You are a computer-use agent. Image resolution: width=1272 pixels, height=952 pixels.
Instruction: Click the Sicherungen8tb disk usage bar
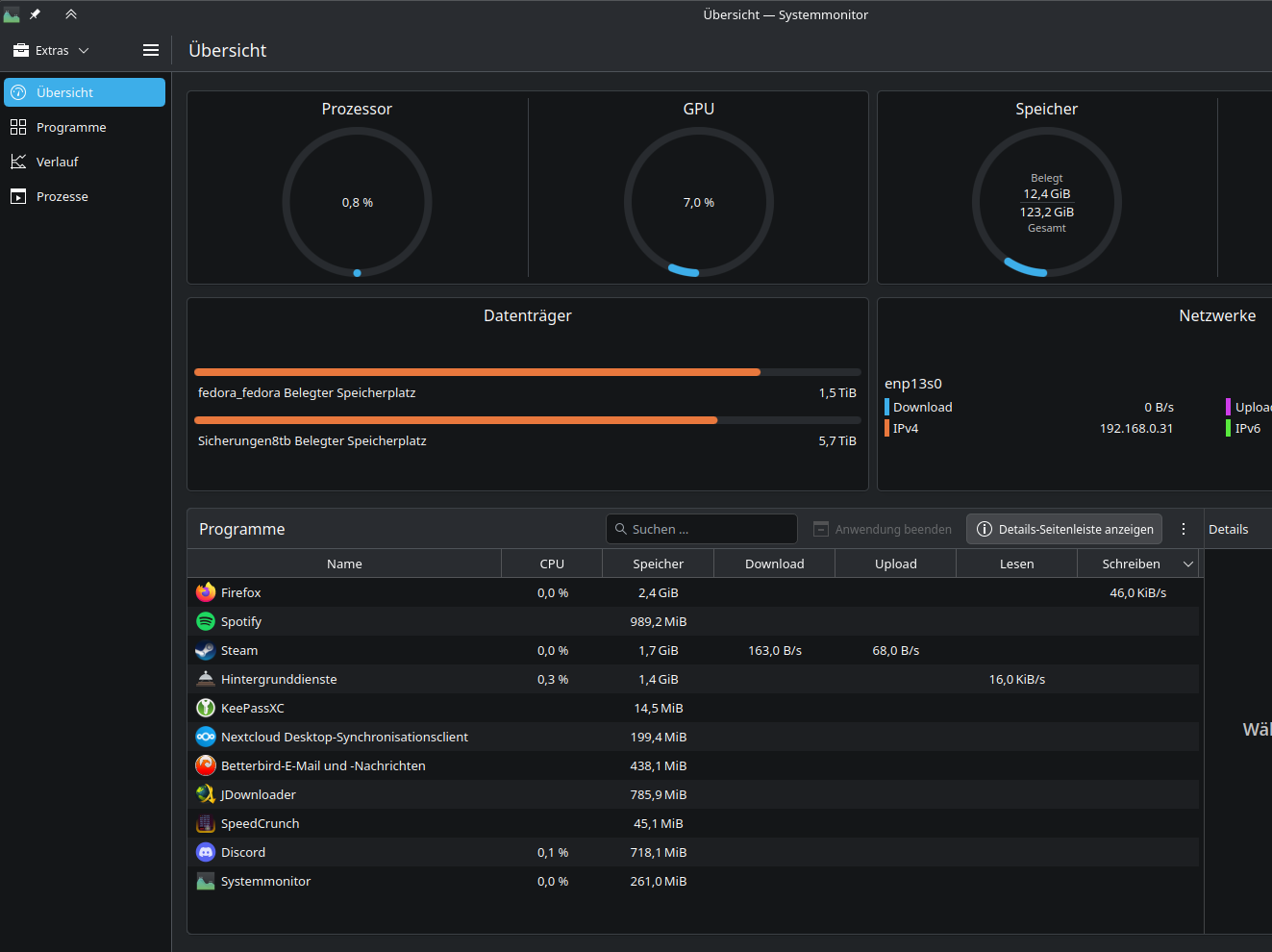point(528,420)
